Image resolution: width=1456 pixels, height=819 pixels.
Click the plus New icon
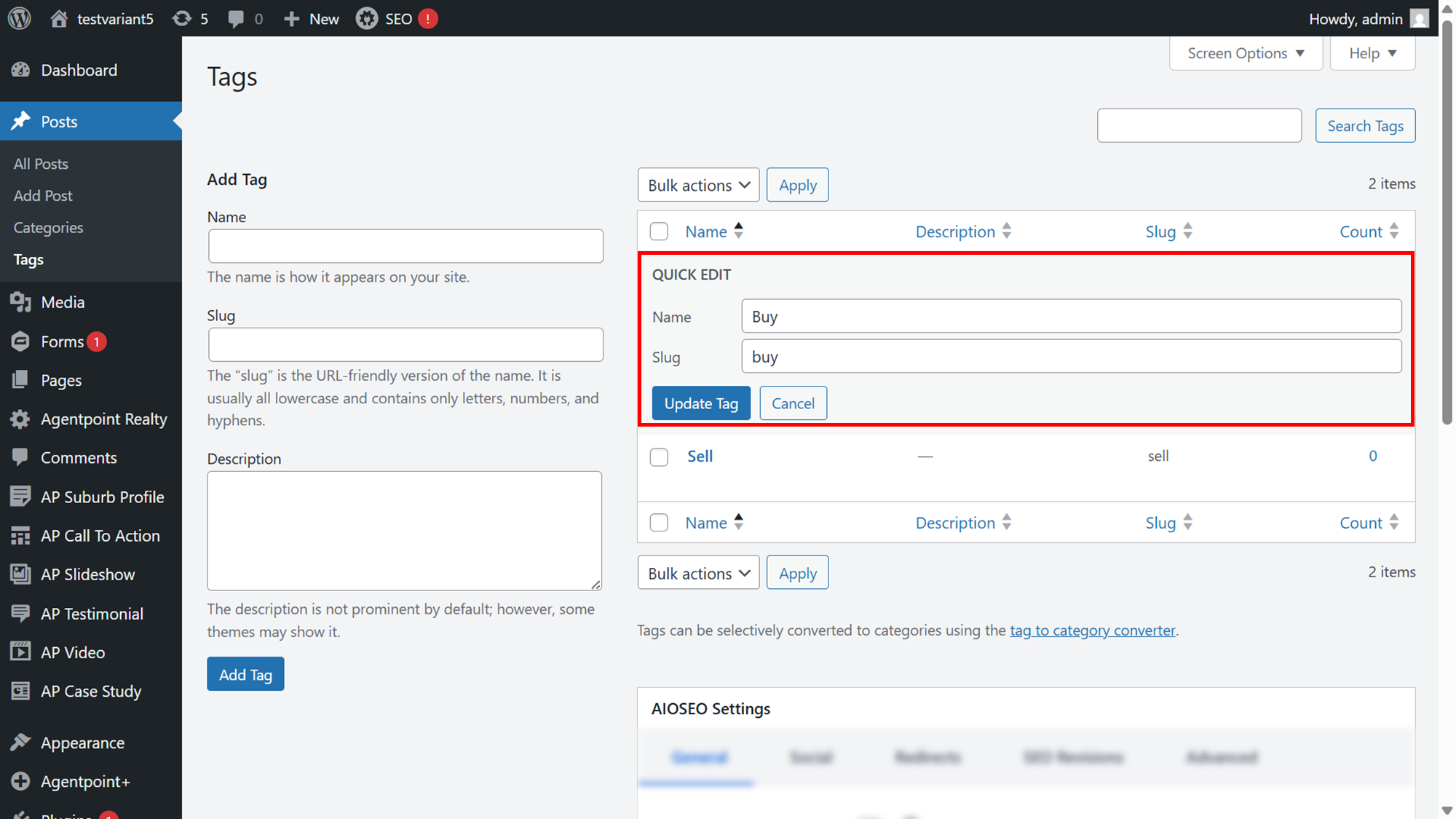pyautogui.click(x=291, y=18)
